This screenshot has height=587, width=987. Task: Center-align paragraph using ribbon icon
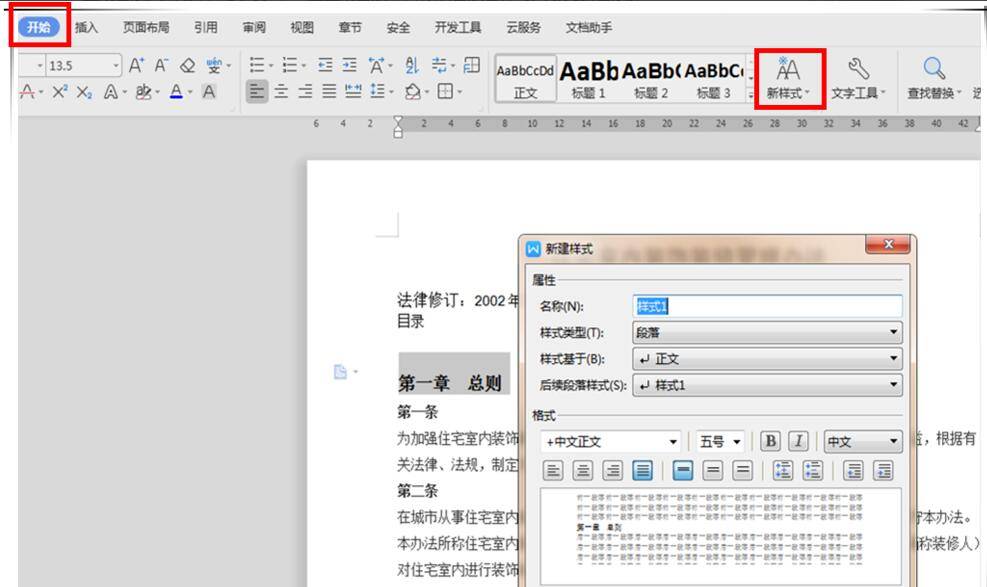click(278, 91)
